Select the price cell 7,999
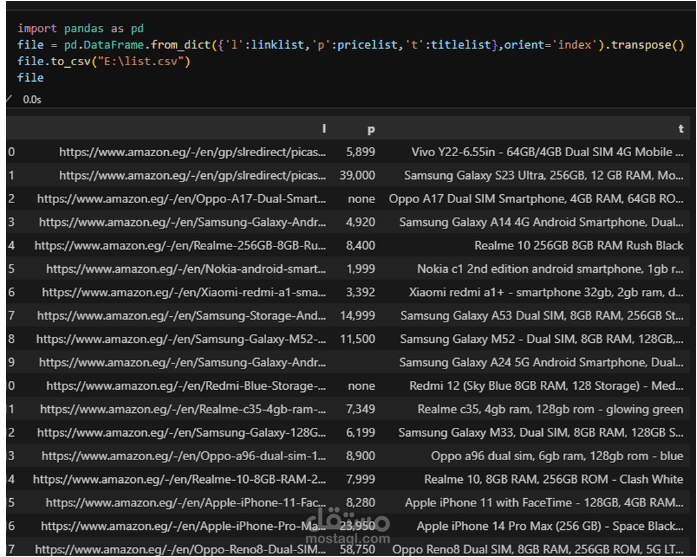 coord(361,479)
